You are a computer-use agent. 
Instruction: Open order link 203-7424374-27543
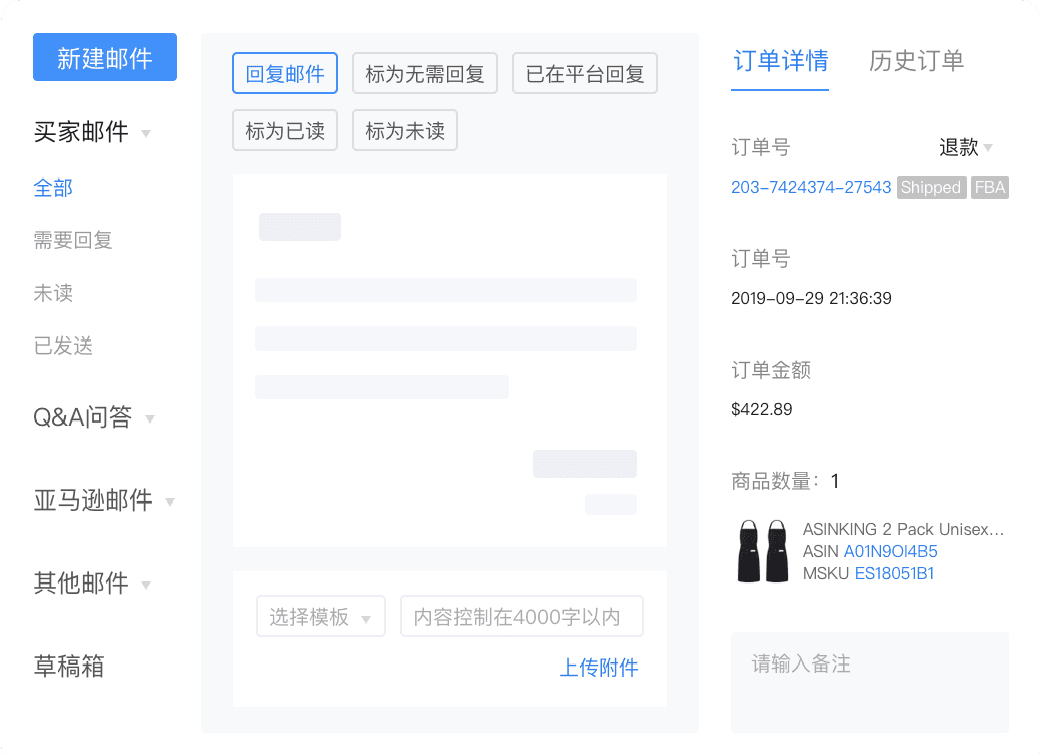810,187
